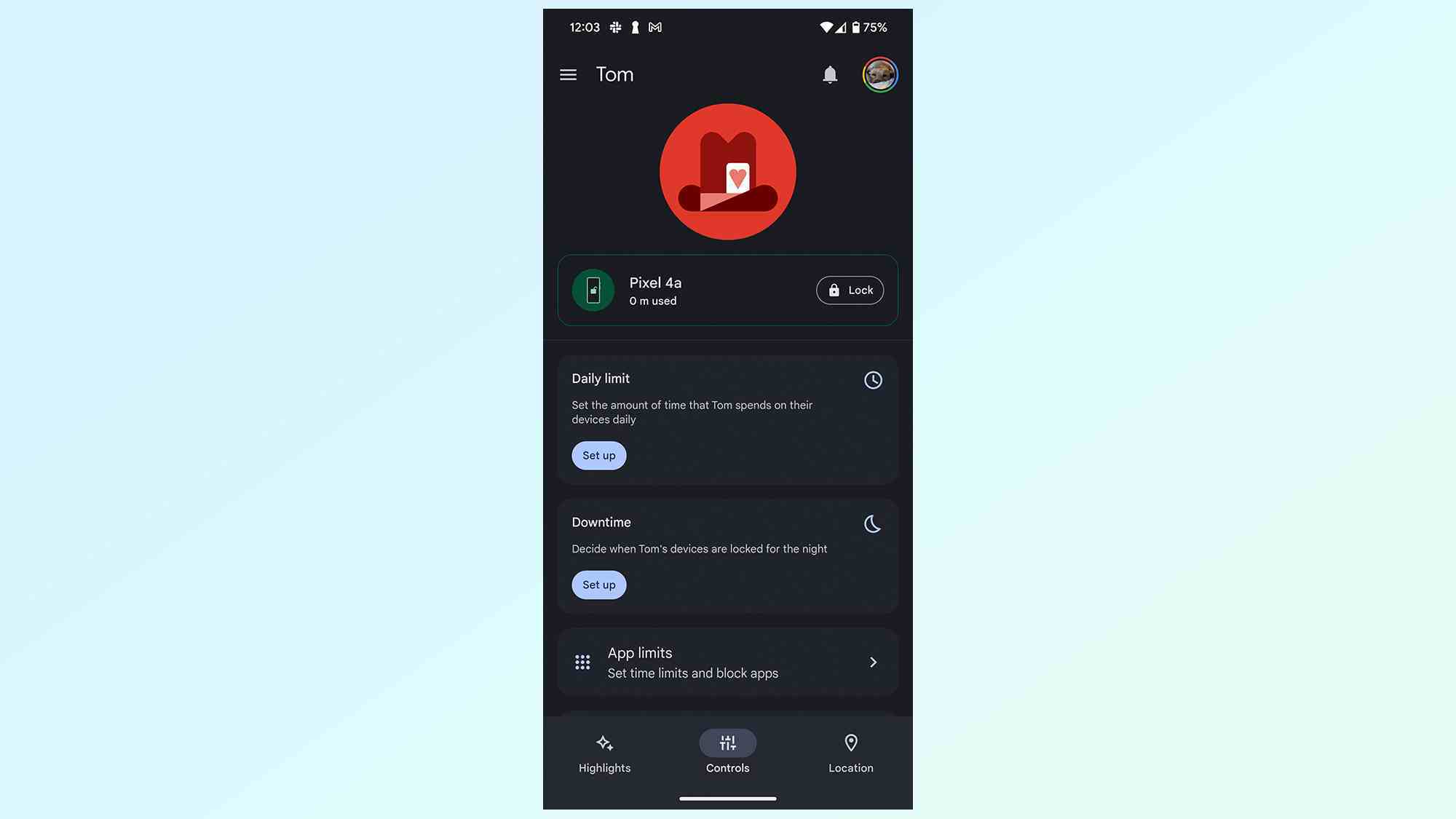Tap the Daily limit clock icon

coord(872,379)
